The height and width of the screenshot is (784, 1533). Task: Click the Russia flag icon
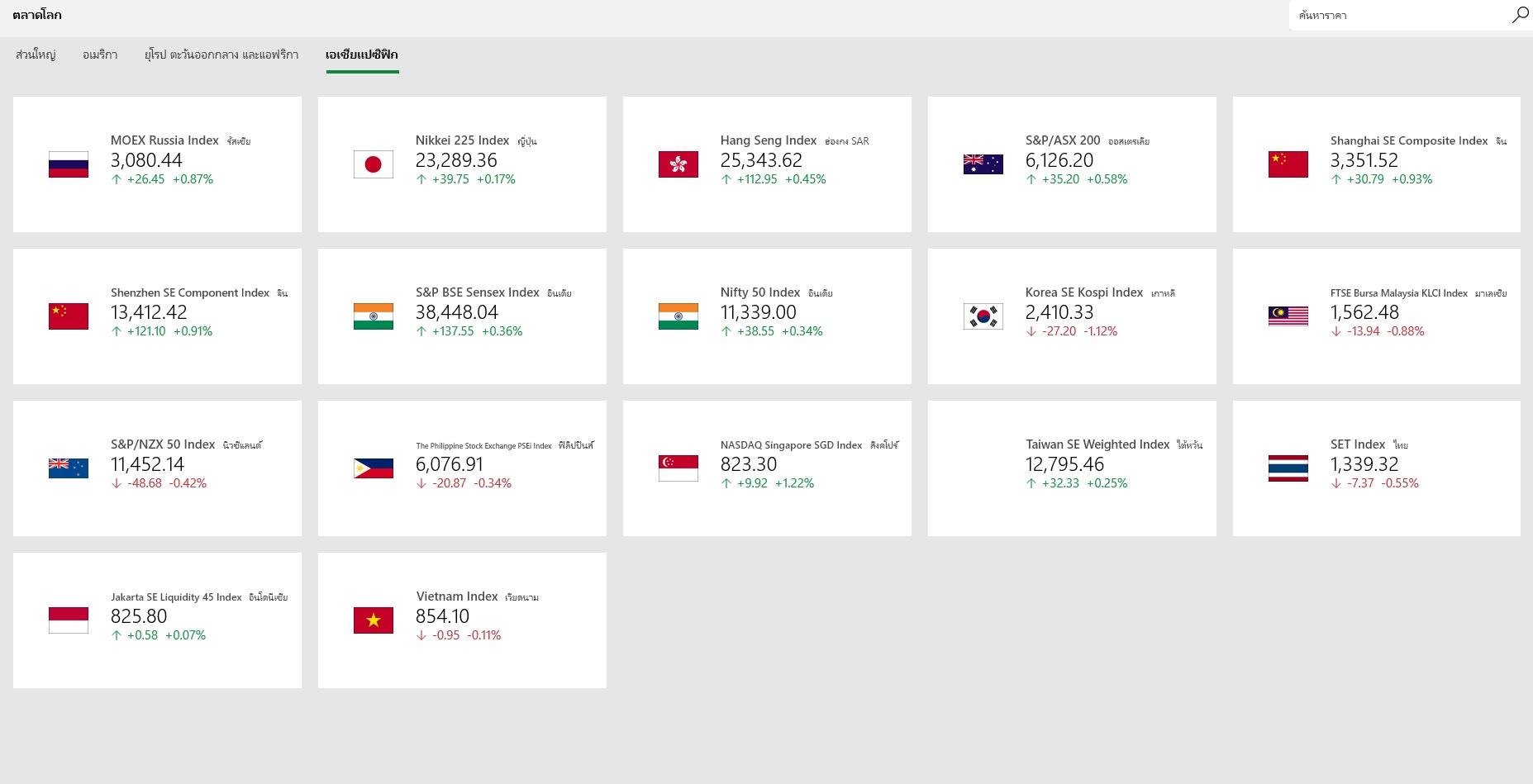pyautogui.click(x=69, y=164)
